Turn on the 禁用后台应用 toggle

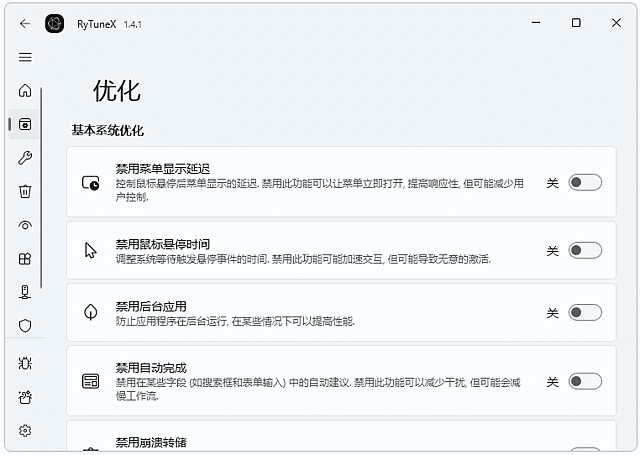coord(585,313)
